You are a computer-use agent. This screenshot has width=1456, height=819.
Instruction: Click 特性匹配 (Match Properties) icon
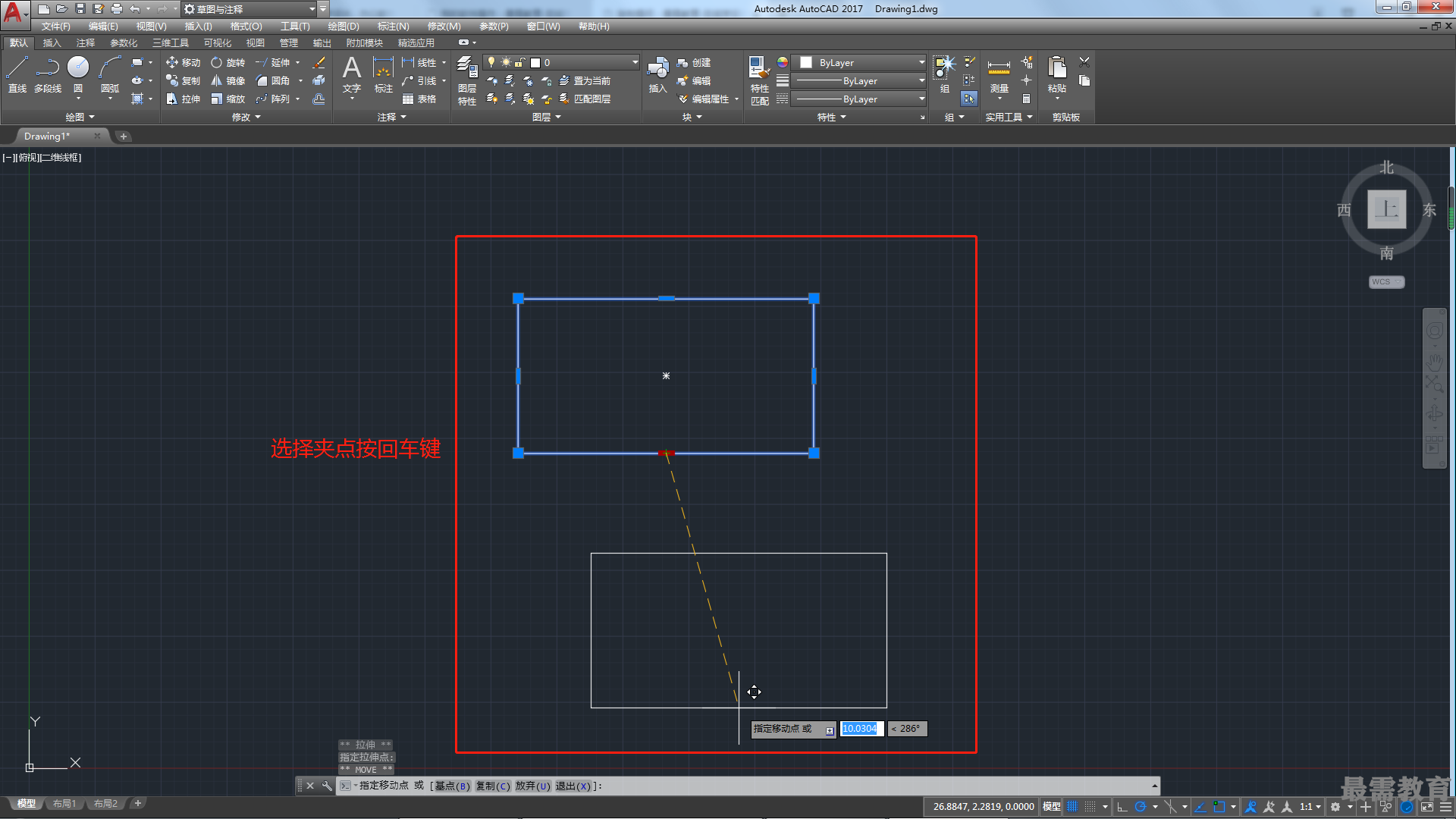760,80
